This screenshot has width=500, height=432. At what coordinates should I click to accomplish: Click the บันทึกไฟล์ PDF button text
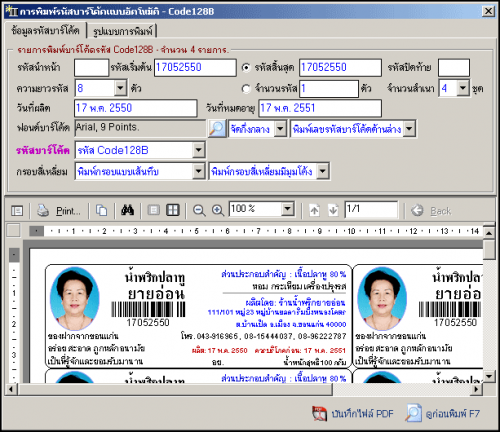[x=362, y=414]
